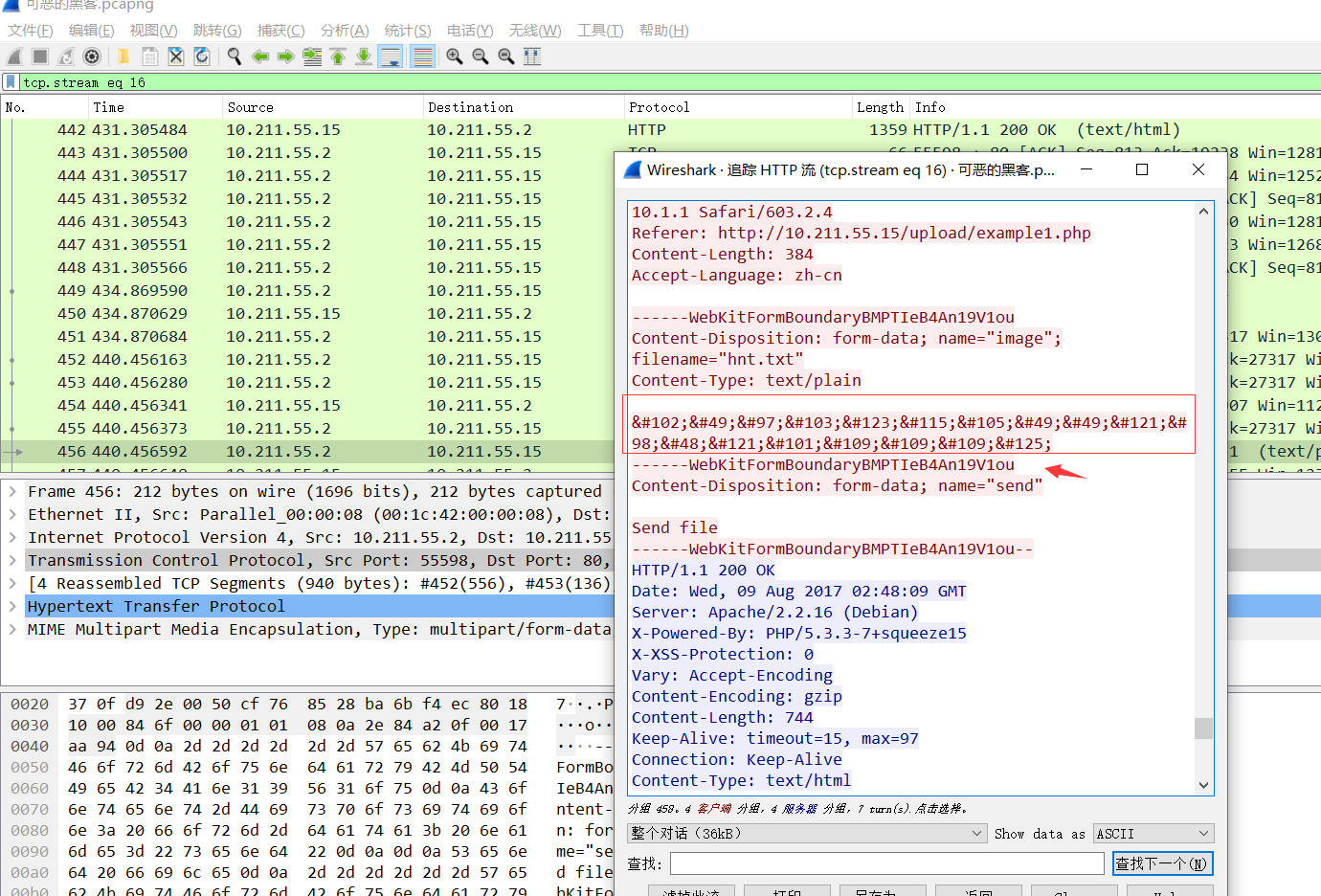1321x896 pixels.
Task: Close the capture file with the X icon
Action: (176, 56)
